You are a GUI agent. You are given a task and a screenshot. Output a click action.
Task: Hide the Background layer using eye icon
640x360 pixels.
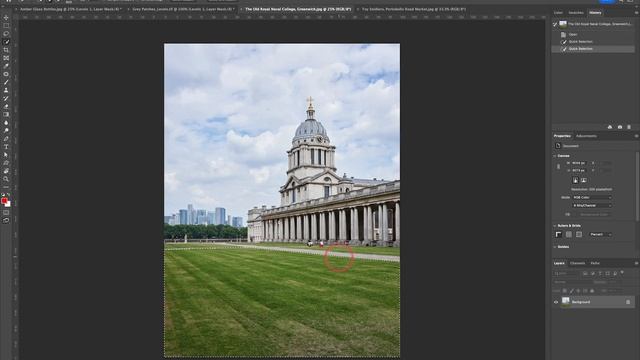click(556, 302)
